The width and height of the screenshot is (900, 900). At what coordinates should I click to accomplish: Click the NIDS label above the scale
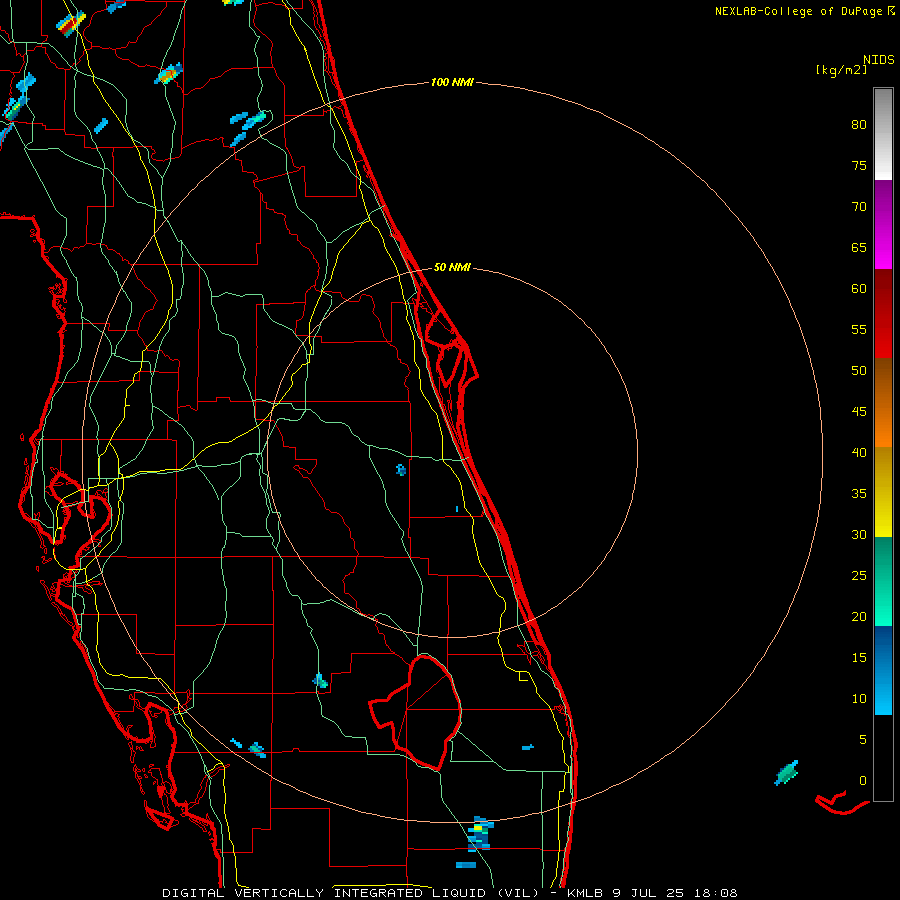[878, 60]
